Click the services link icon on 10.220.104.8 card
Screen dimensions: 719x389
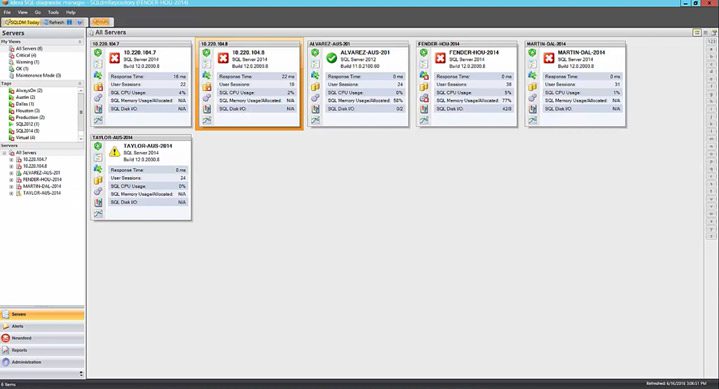coord(207,98)
